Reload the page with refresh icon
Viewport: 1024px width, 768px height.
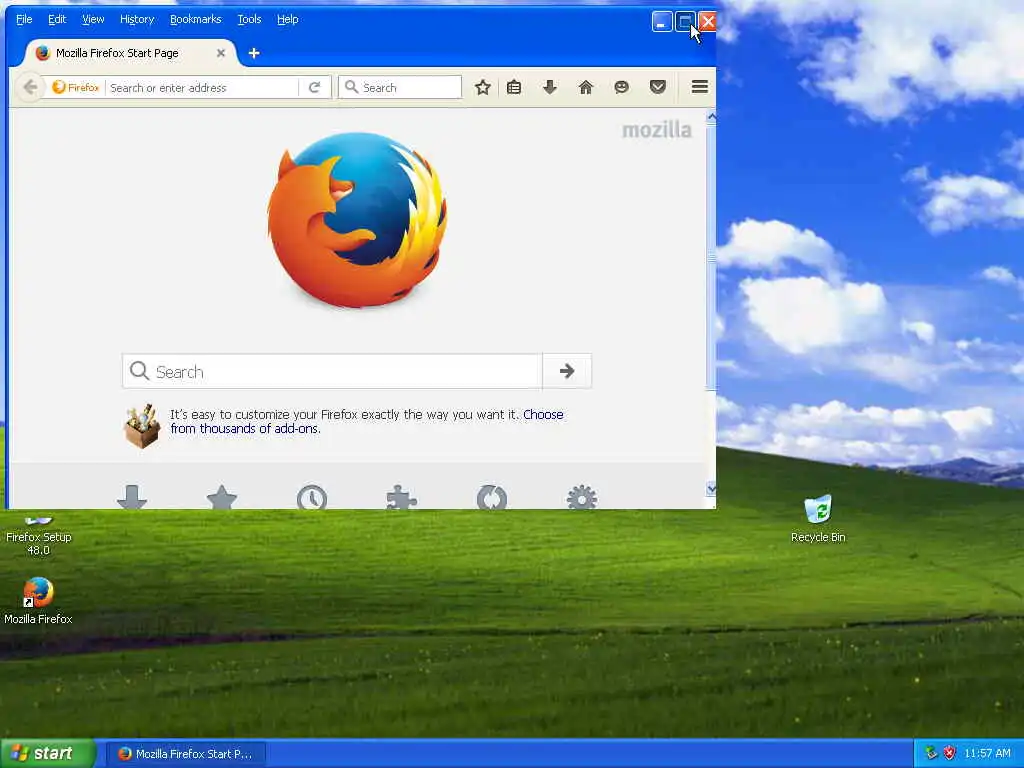click(314, 87)
